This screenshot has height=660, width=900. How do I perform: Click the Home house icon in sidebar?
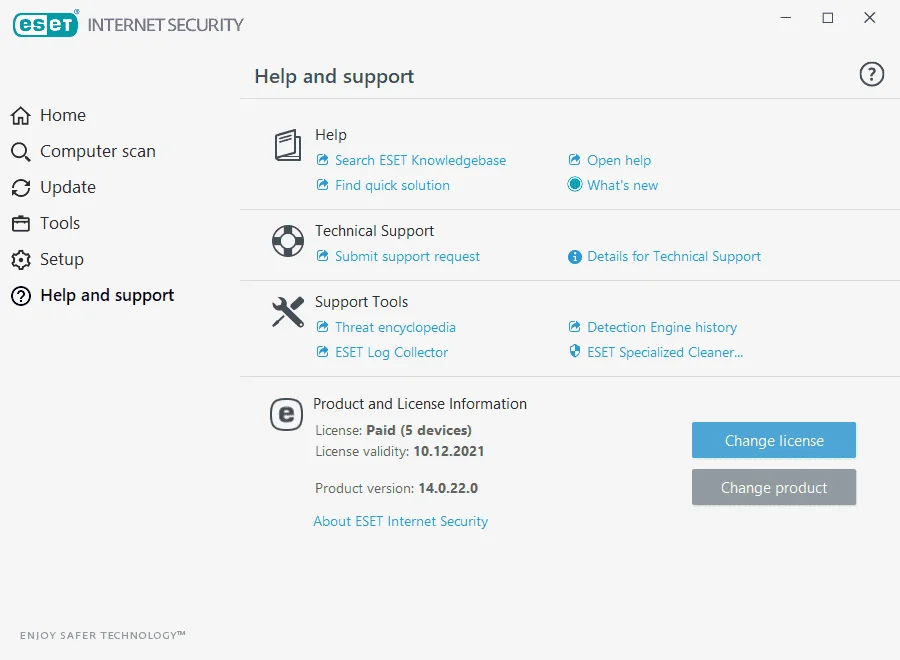(21, 115)
